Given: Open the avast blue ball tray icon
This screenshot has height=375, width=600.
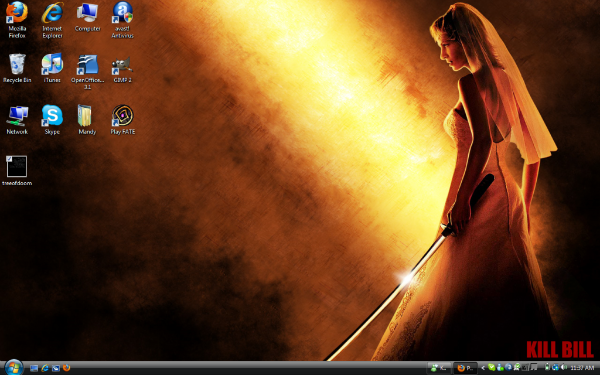Looking at the screenshot, I should [509, 368].
